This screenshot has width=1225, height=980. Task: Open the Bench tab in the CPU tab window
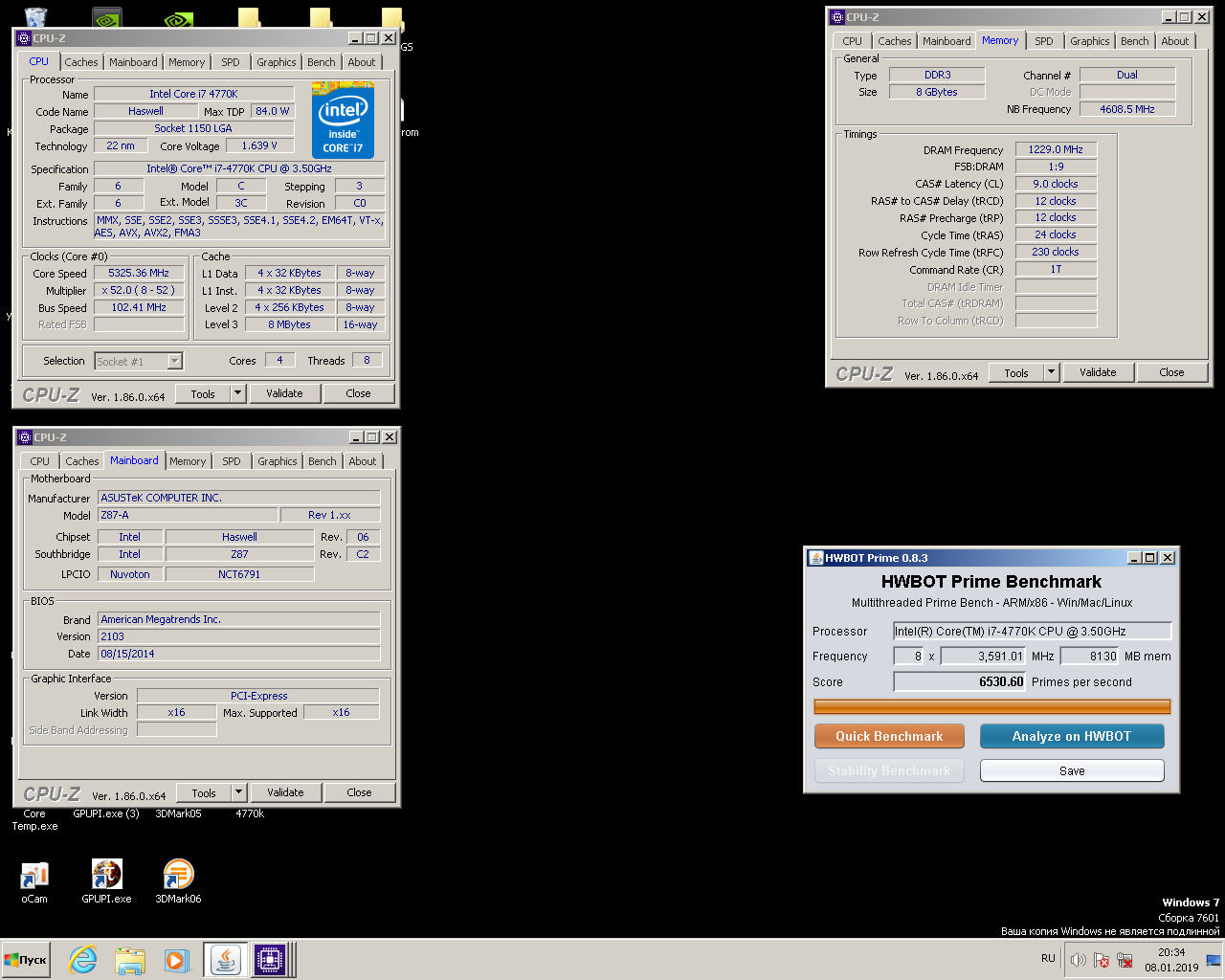[x=322, y=62]
